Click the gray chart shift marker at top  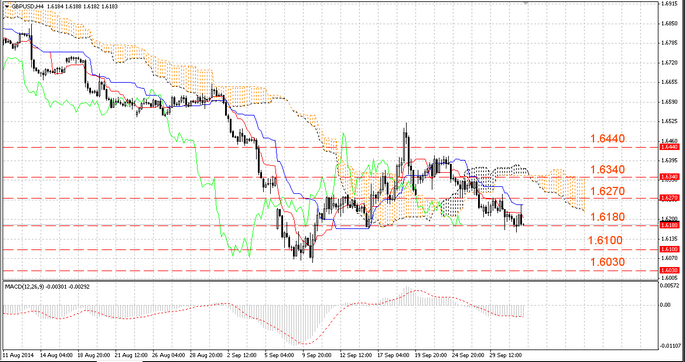pyautogui.click(x=526, y=3)
